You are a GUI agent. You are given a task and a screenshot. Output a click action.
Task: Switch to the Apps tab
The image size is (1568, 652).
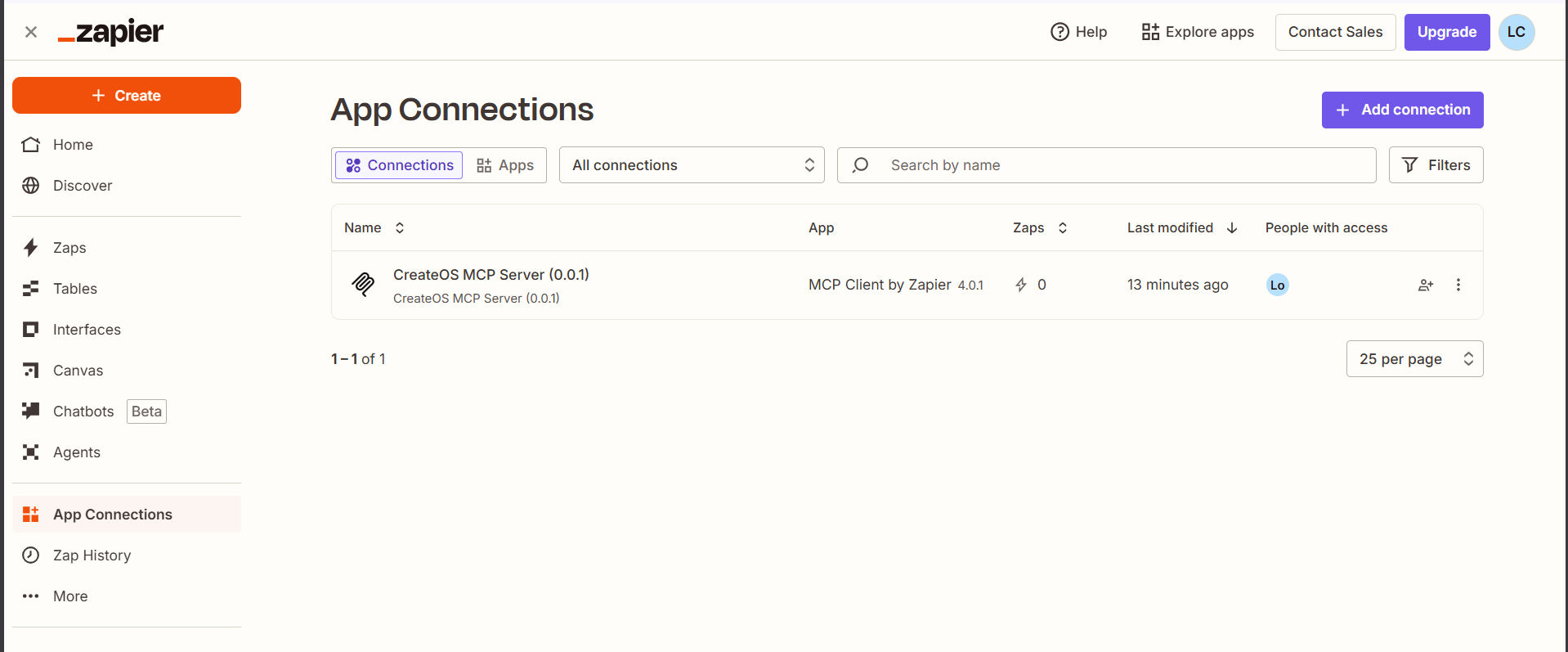point(505,165)
